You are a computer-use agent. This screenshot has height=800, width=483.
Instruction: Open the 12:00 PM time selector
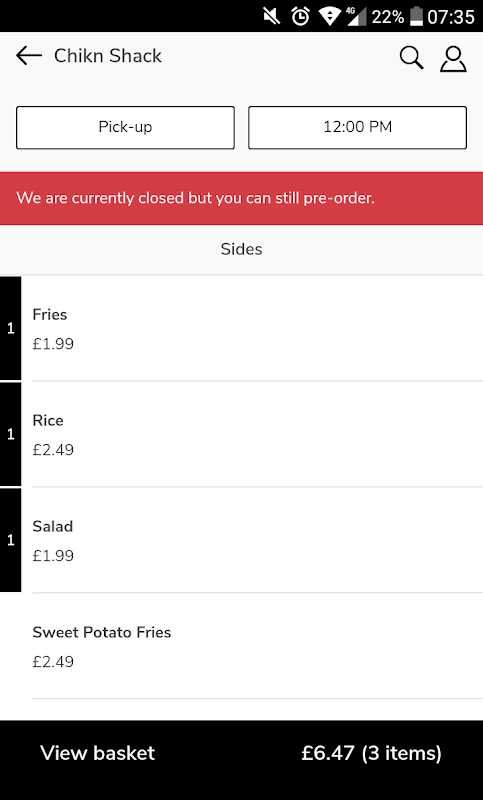coord(358,128)
